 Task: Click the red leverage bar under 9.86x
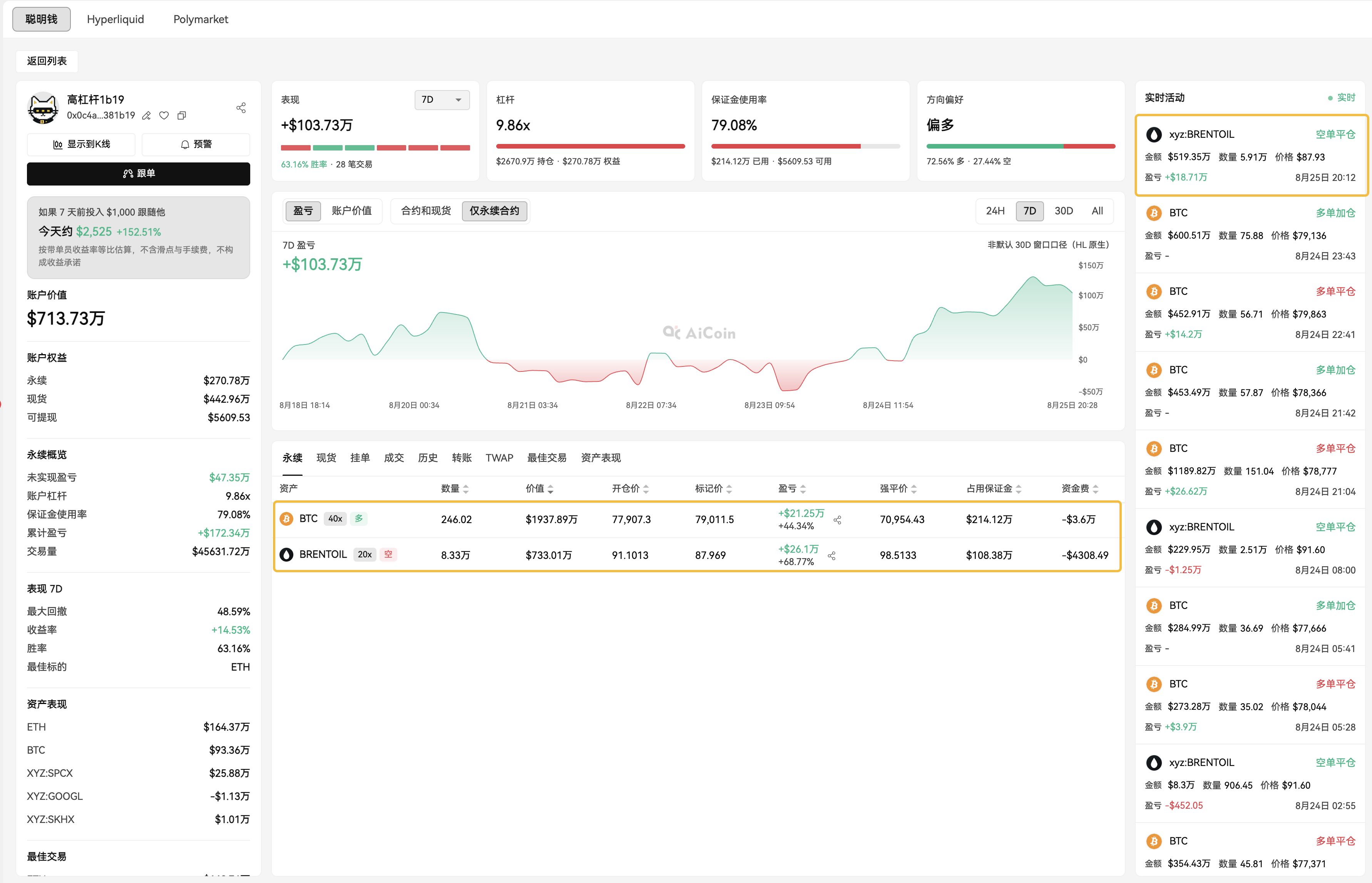point(591,146)
